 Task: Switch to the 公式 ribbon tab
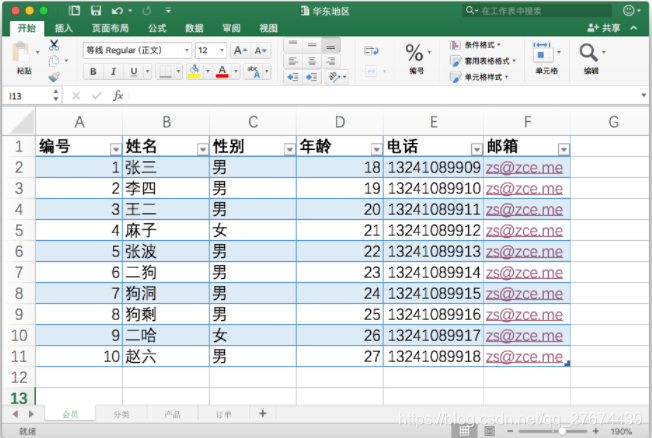157,28
